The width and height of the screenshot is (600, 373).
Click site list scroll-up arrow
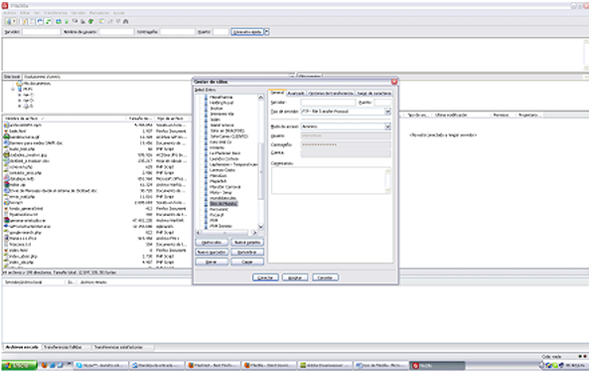[261, 97]
